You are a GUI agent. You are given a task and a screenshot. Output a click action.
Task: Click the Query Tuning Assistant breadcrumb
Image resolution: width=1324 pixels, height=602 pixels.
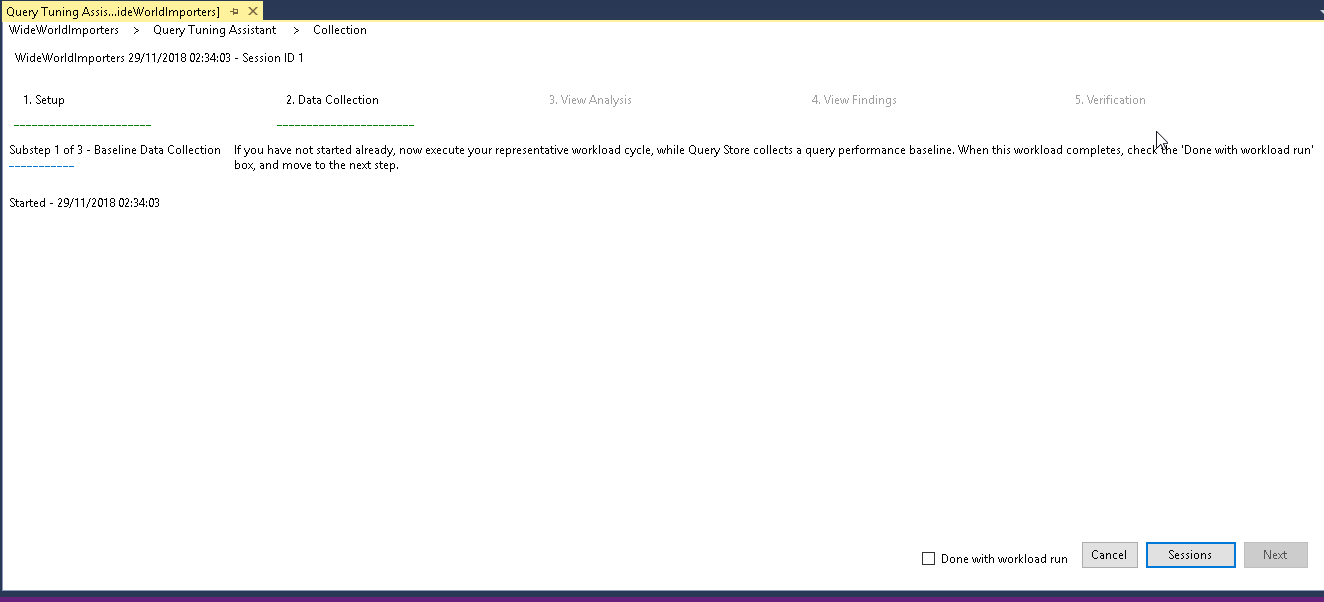tap(214, 30)
